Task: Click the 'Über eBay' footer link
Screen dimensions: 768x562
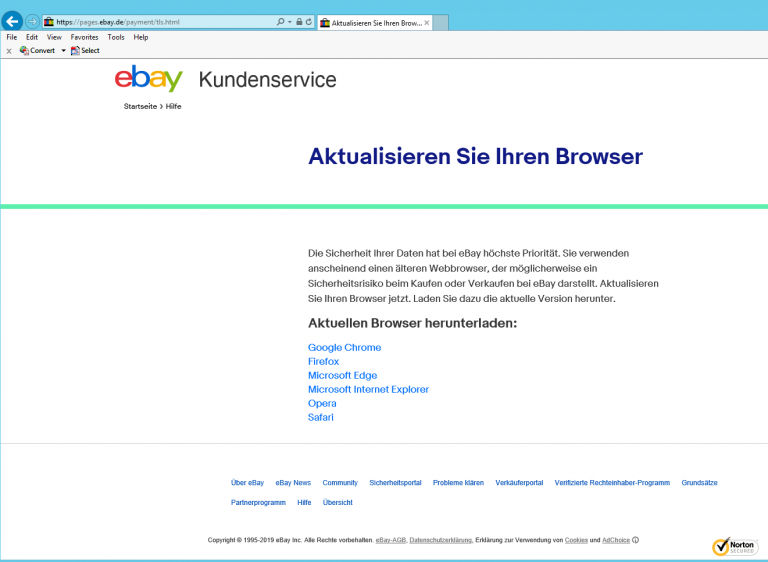Action: [x=247, y=483]
